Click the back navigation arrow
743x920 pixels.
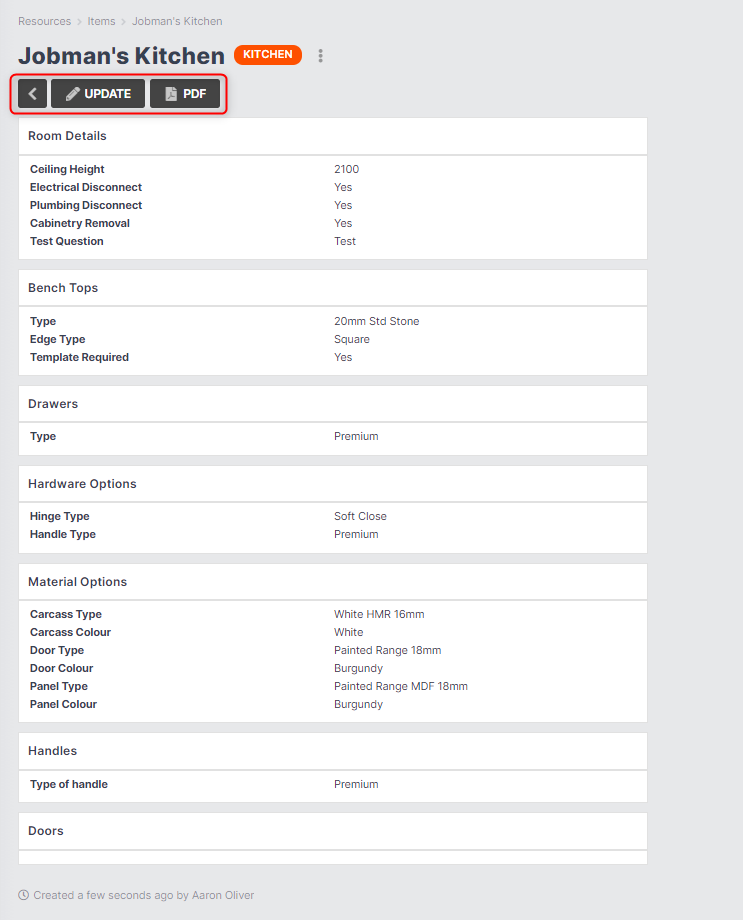pyautogui.click(x=31, y=93)
